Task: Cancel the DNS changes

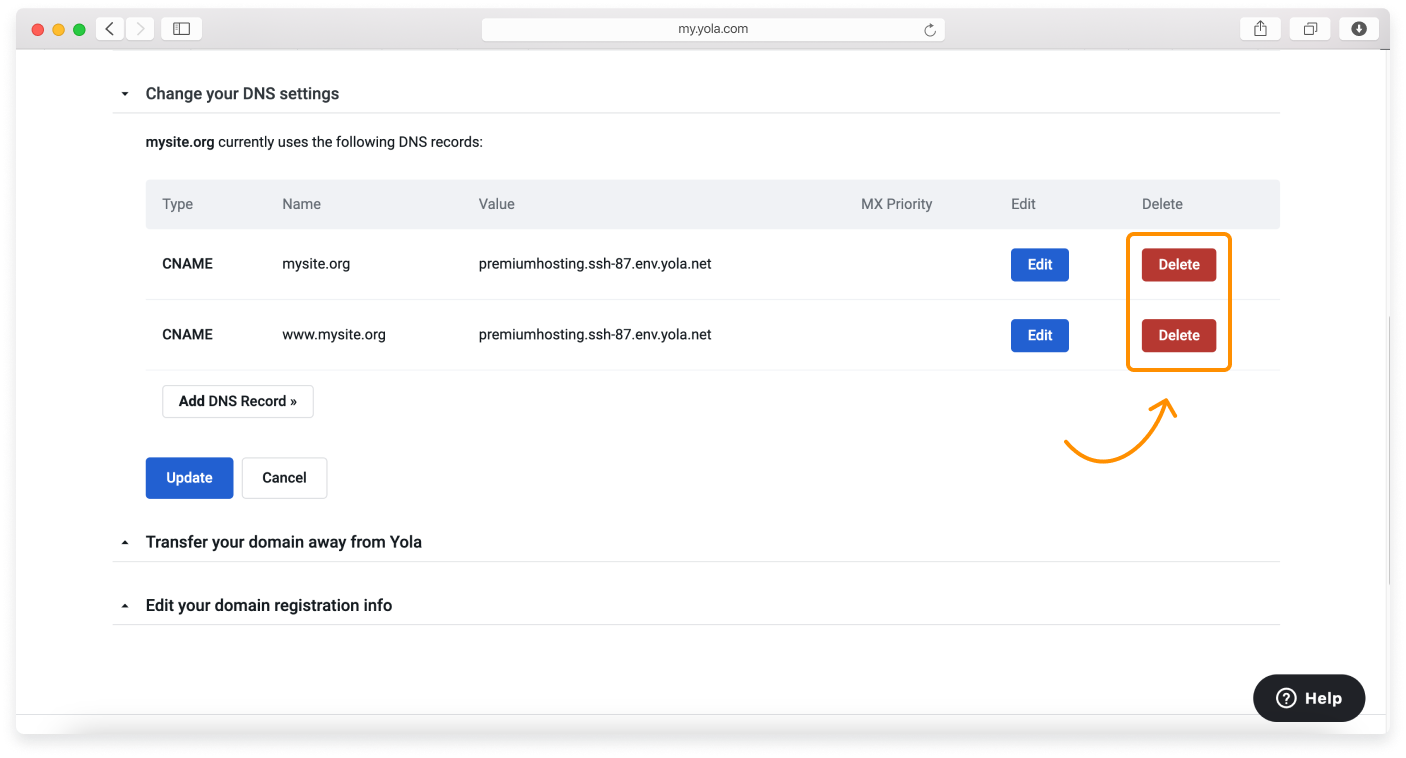Action: [x=284, y=478]
